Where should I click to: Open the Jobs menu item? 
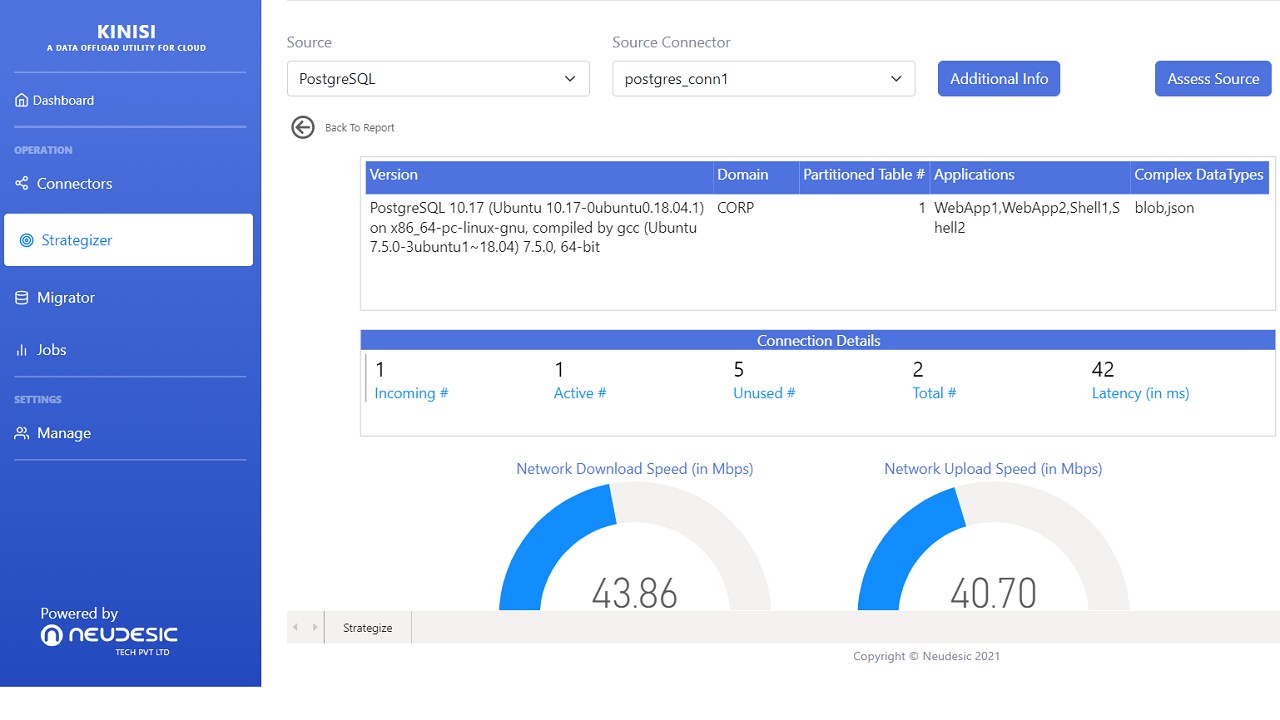pyautogui.click(x=52, y=350)
